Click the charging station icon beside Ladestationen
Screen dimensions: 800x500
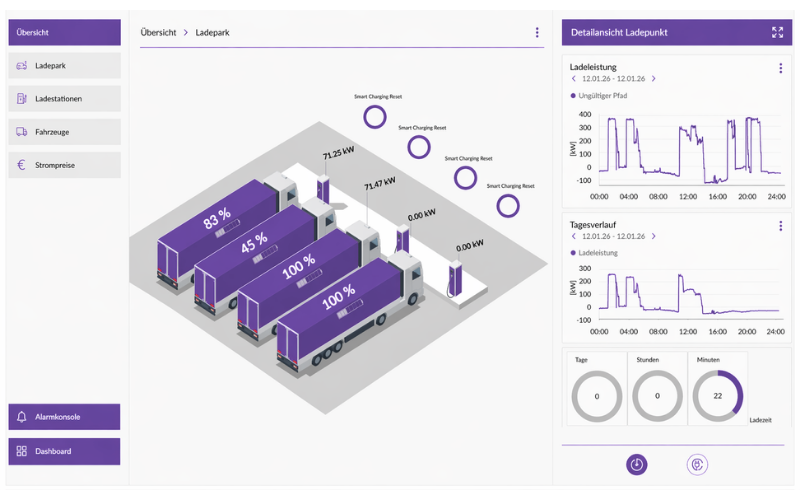pos(21,99)
